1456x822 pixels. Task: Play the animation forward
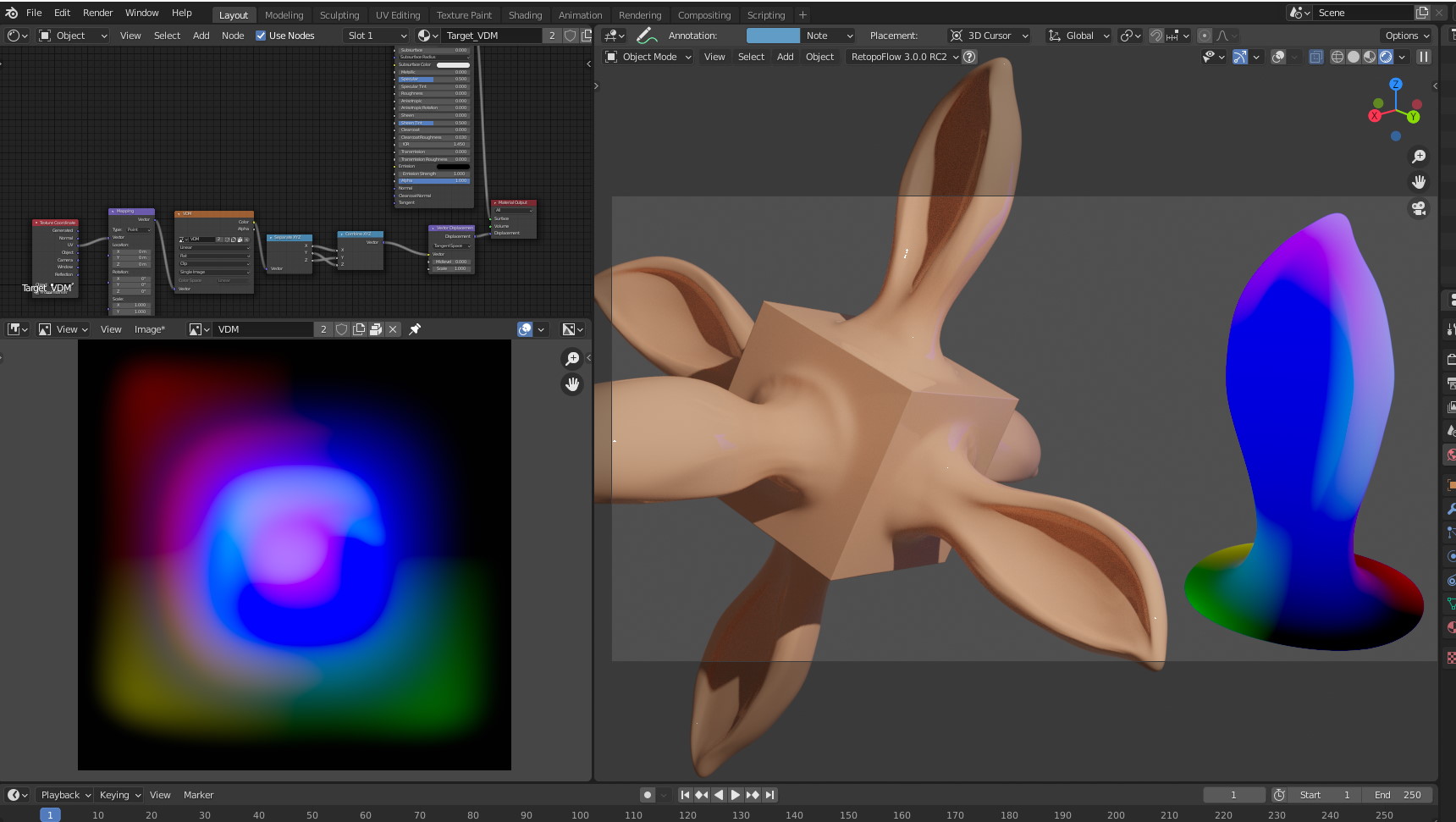[736, 795]
